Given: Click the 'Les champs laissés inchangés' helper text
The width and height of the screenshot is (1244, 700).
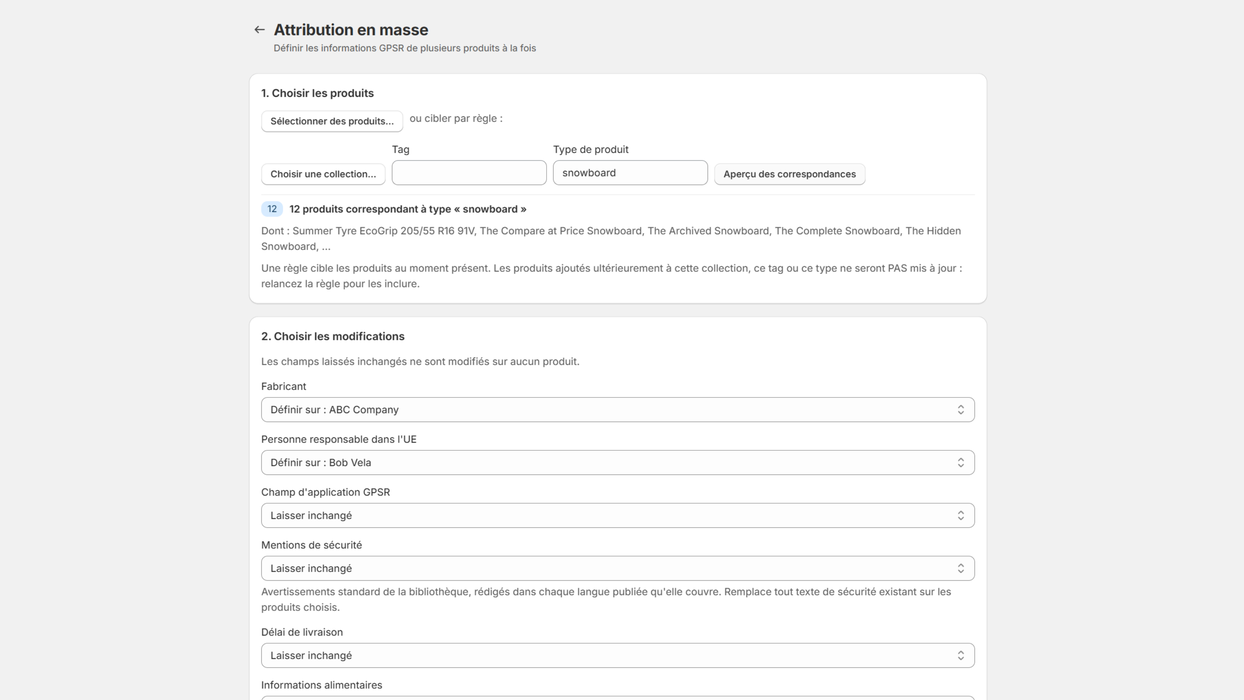Looking at the screenshot, I should [420, 362].
